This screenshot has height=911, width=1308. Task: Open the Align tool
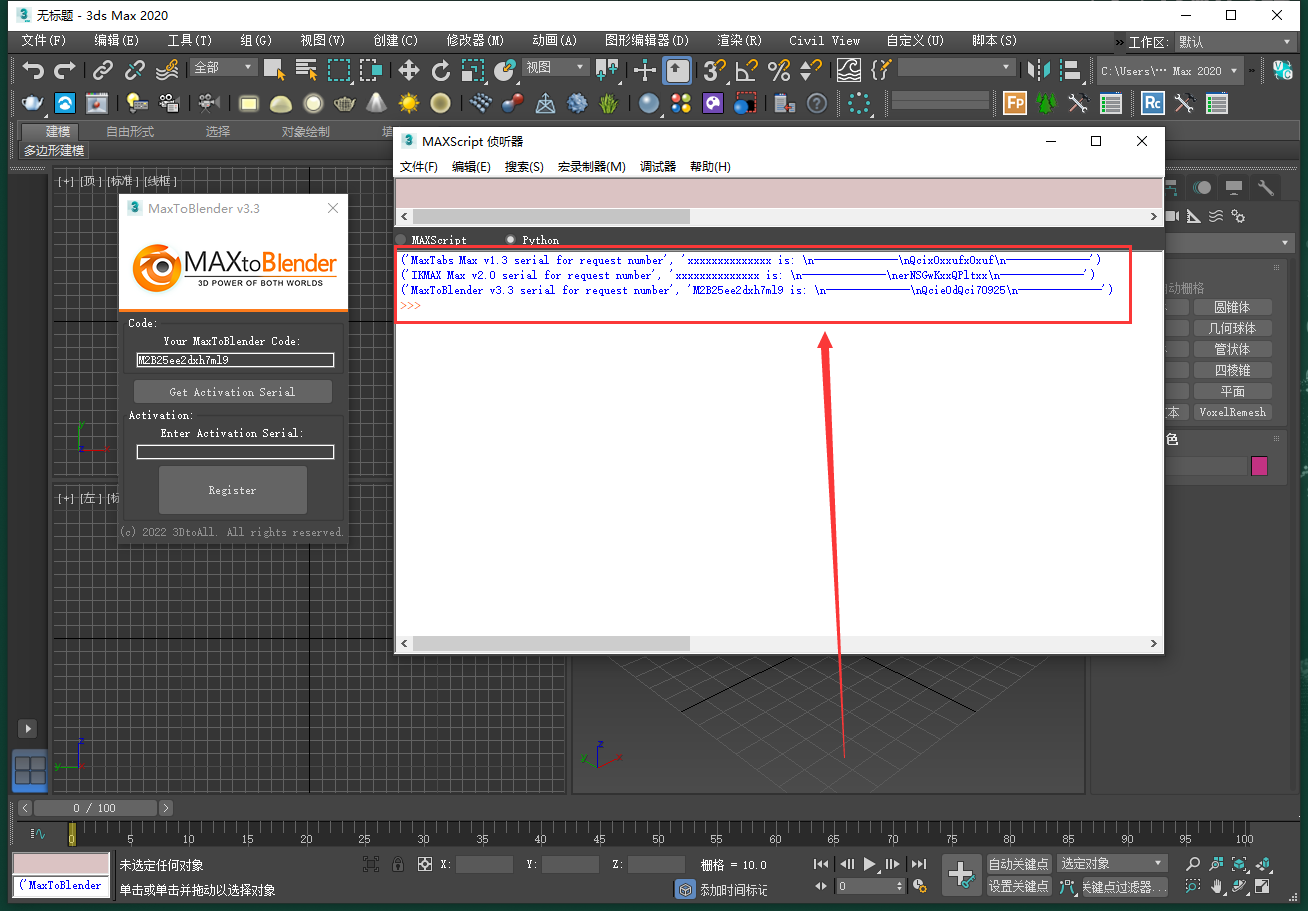1072,70
